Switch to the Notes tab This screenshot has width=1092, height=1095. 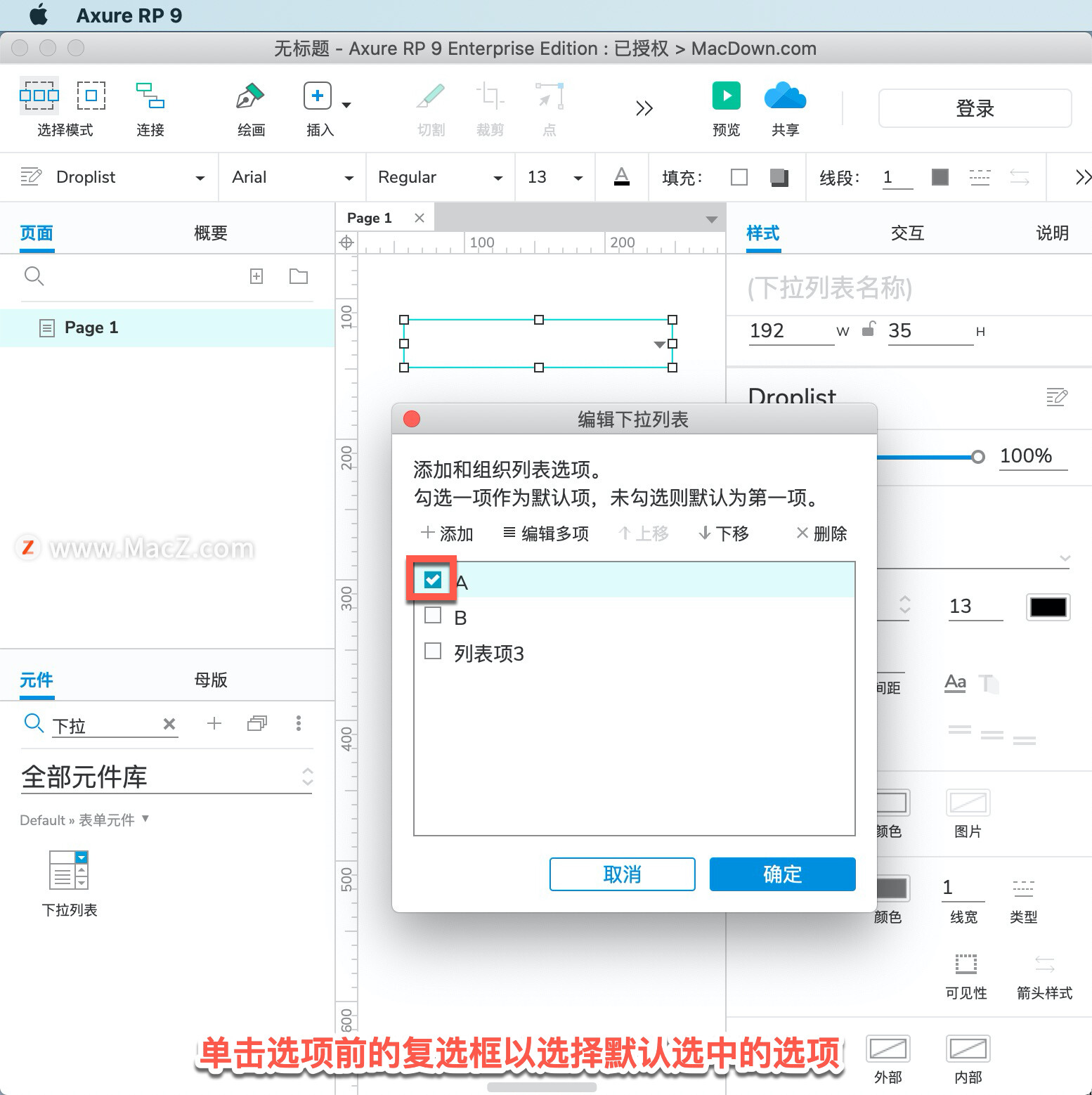[x=1052, y=233]
